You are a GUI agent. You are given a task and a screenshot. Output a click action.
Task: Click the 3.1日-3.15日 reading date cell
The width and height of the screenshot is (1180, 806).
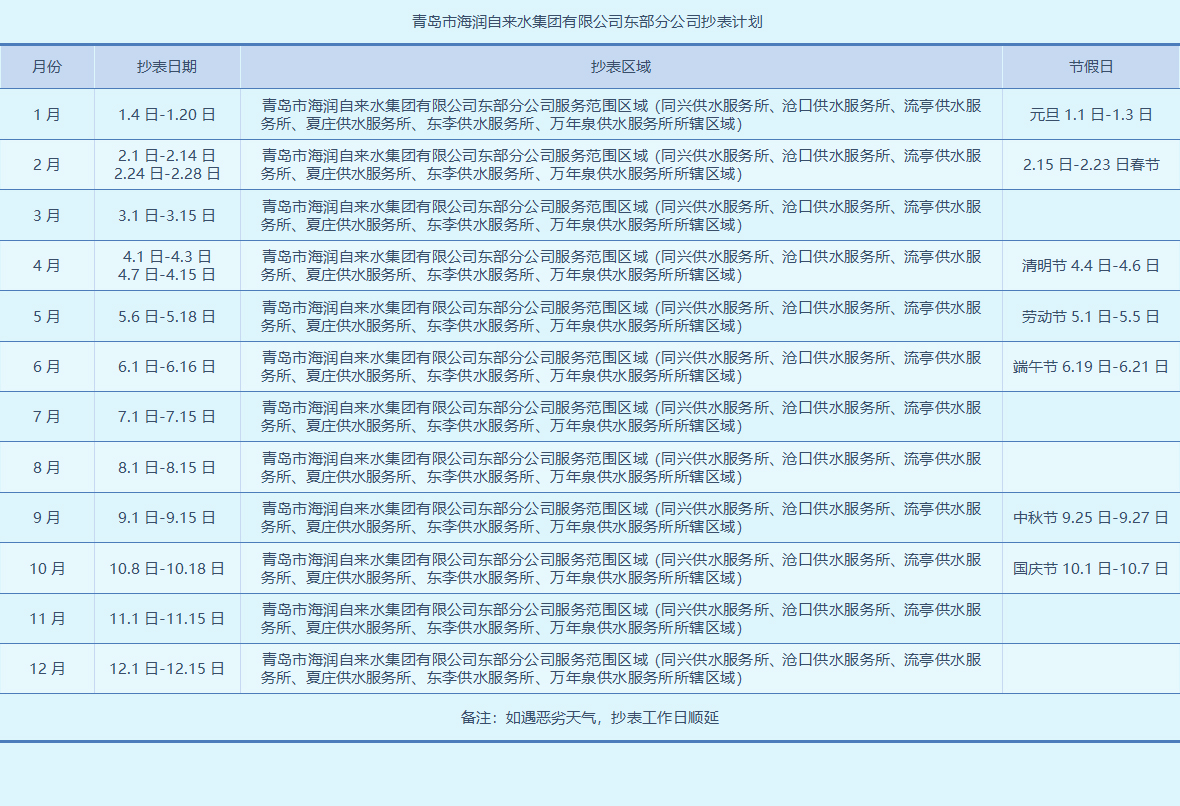point(167,214)
